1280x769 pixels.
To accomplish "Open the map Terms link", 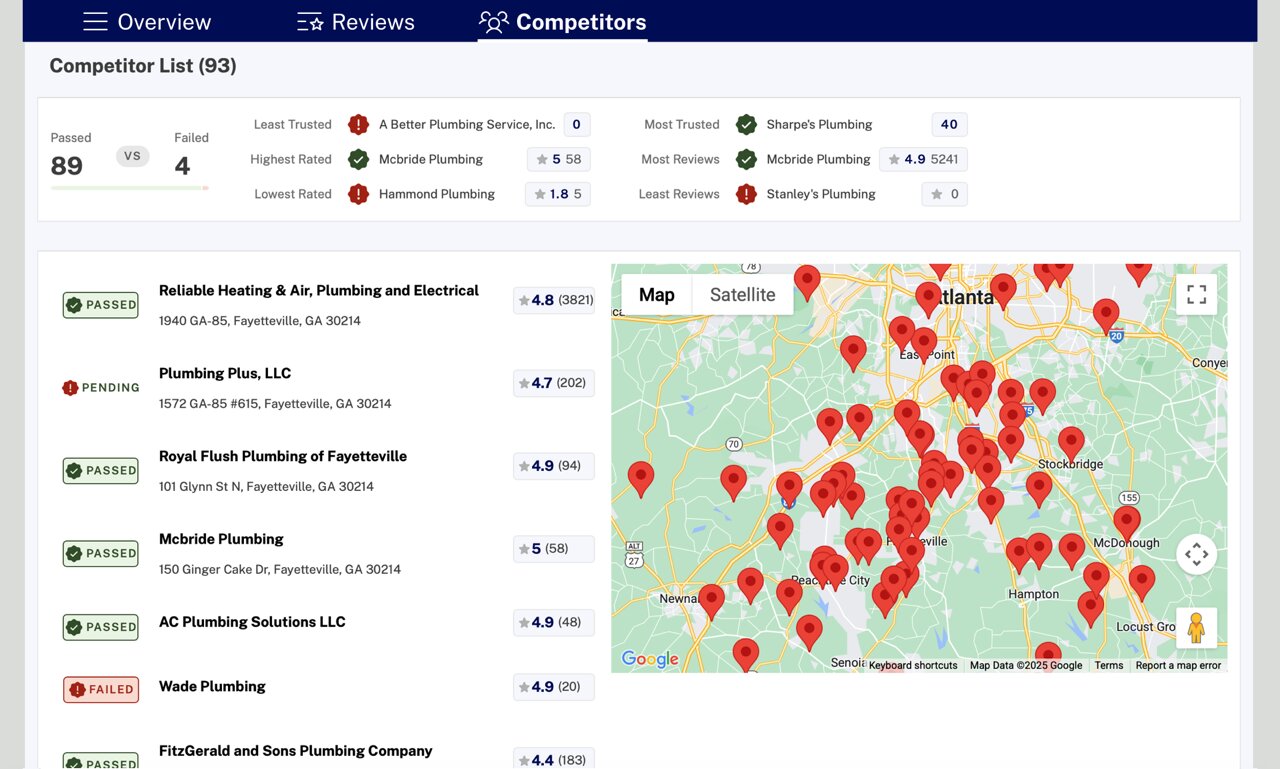I will coord(1108,665).
